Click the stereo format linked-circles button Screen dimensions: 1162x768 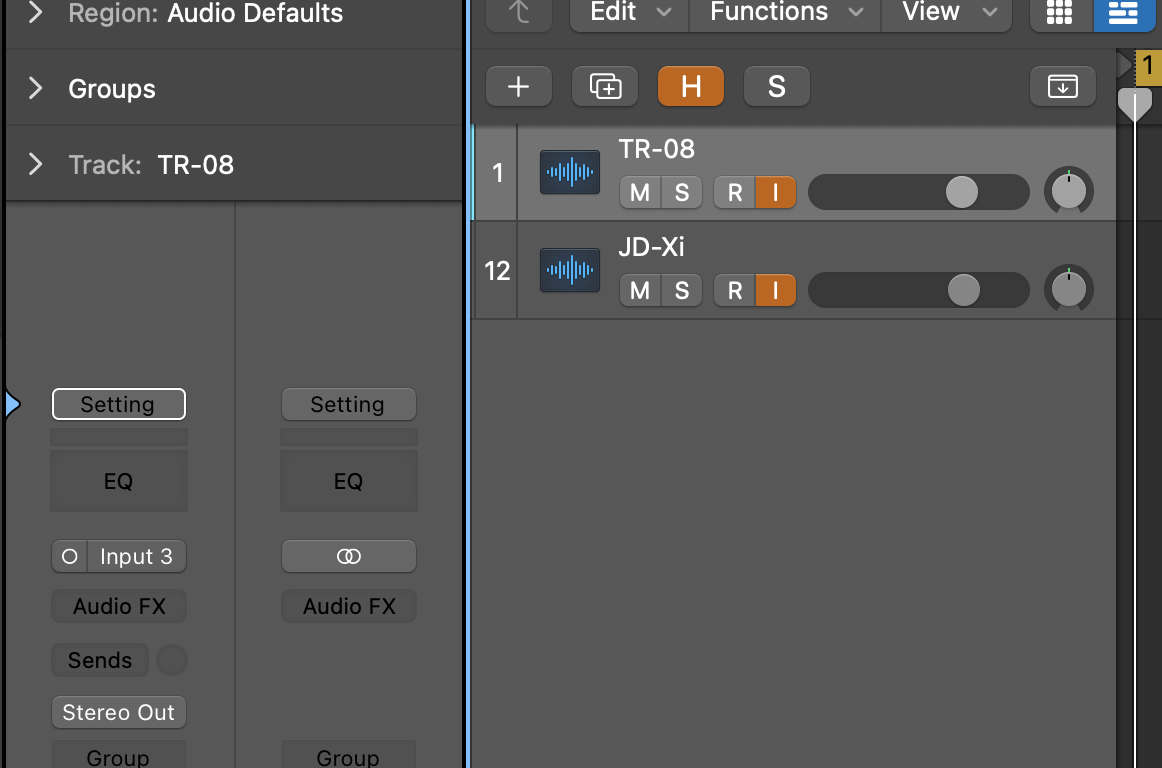(x=348, y=556)
